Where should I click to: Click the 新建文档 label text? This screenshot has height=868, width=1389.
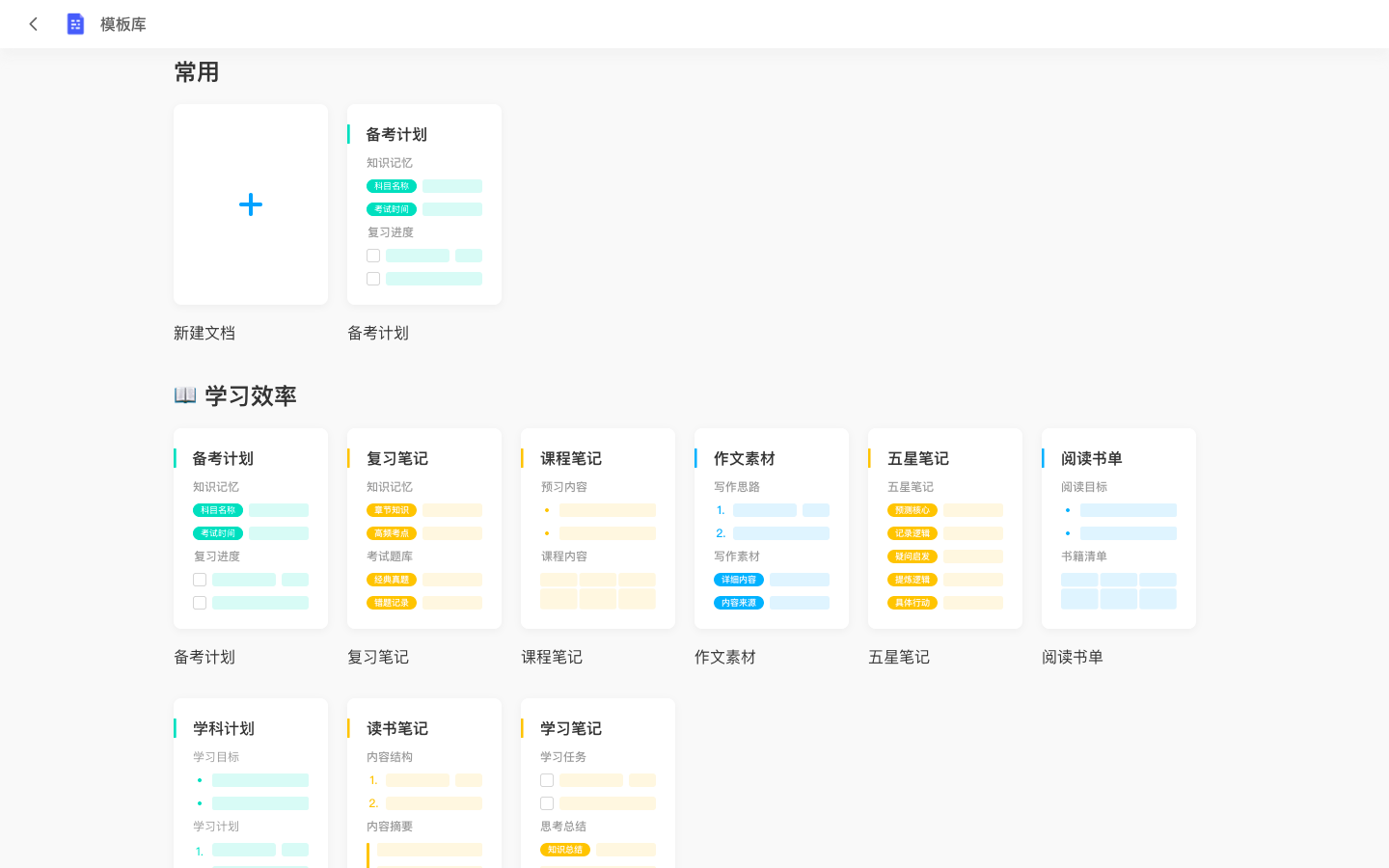204,333
